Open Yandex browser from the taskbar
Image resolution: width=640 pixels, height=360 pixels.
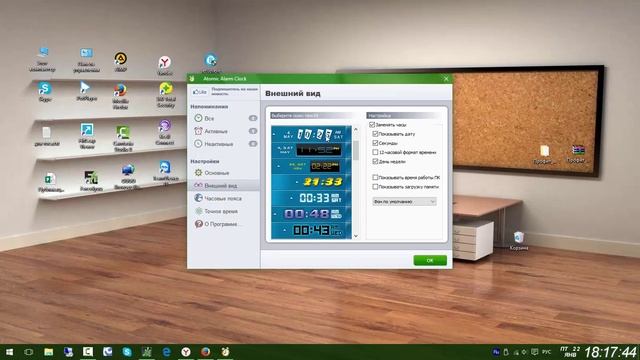(186, 352)
